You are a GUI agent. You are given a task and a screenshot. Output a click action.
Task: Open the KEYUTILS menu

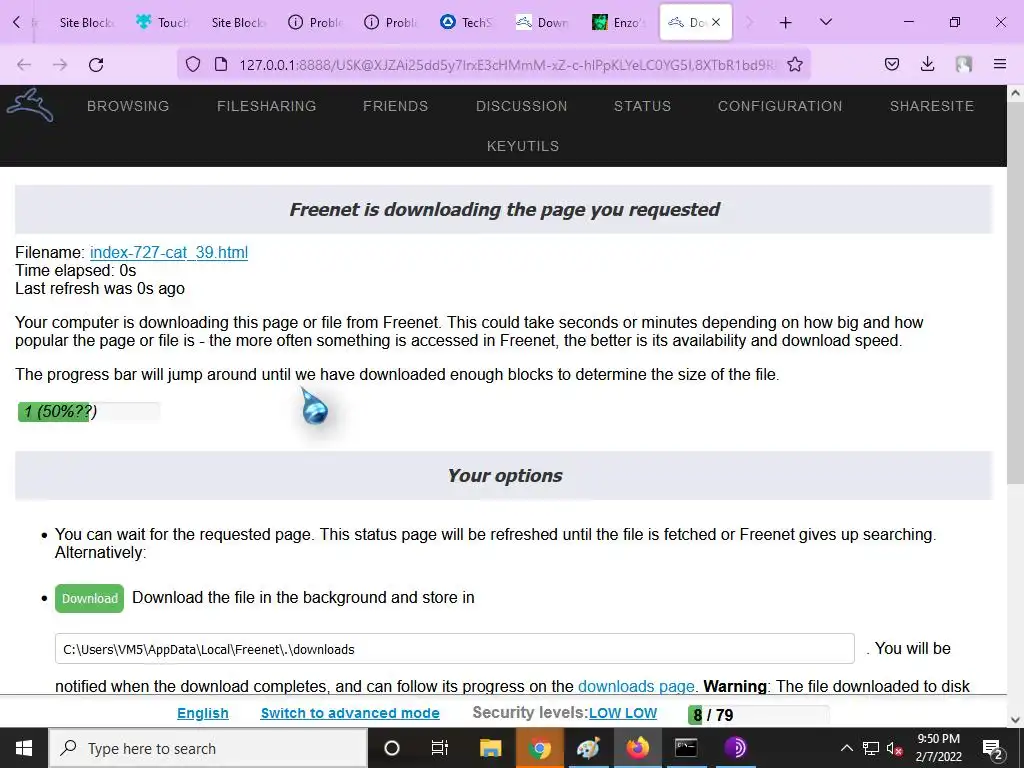[x=523, y=146]
